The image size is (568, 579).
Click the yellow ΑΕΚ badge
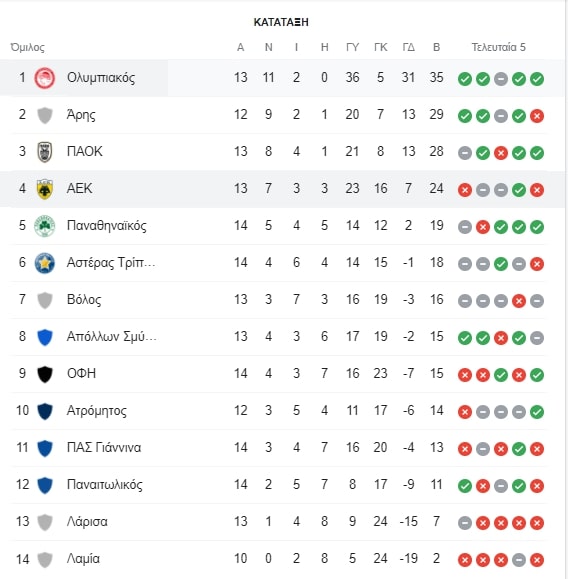pyautogui.click(x=45, y=189)
